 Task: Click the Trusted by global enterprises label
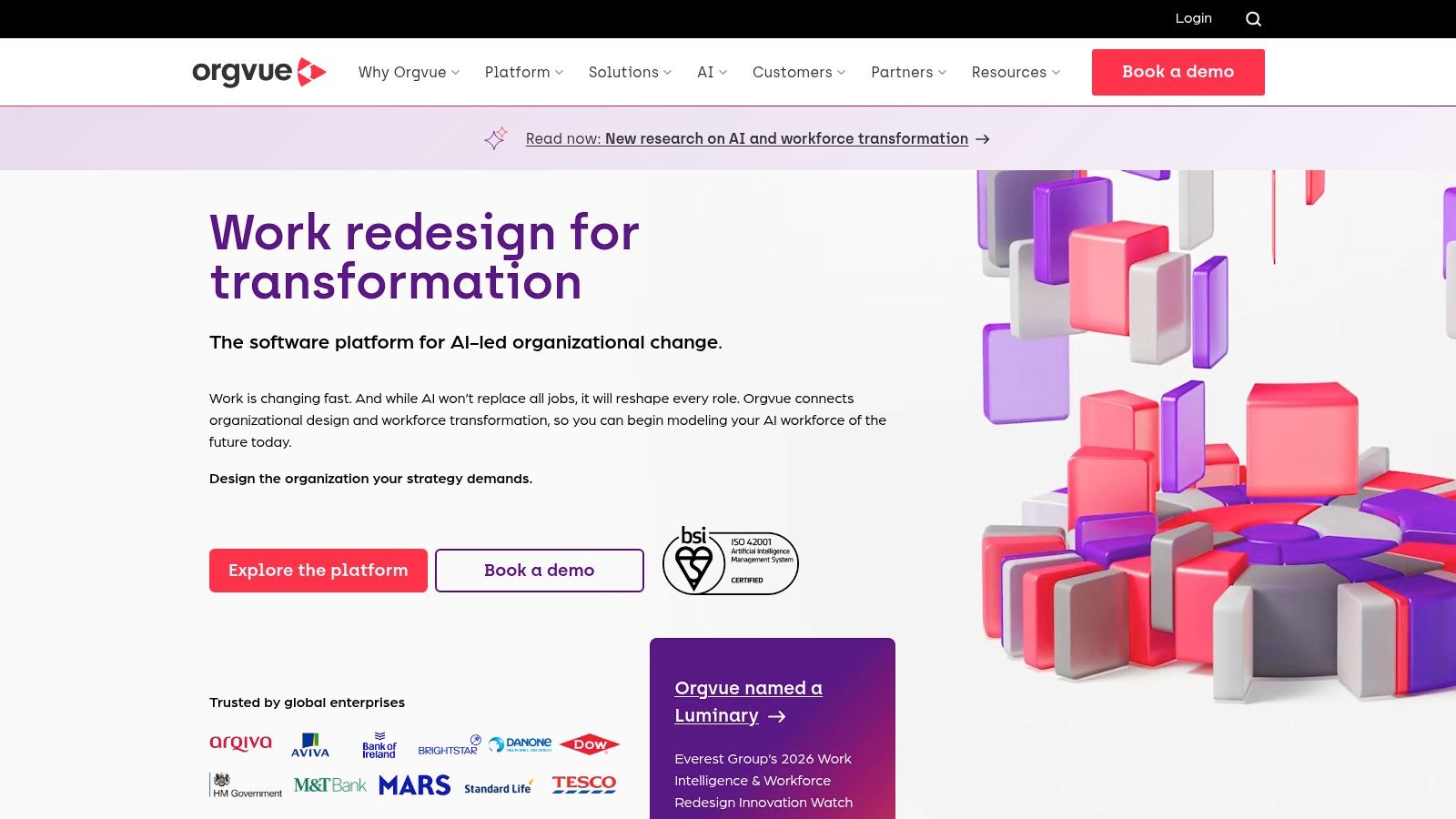pyautogui.click(x=307, y=703)
